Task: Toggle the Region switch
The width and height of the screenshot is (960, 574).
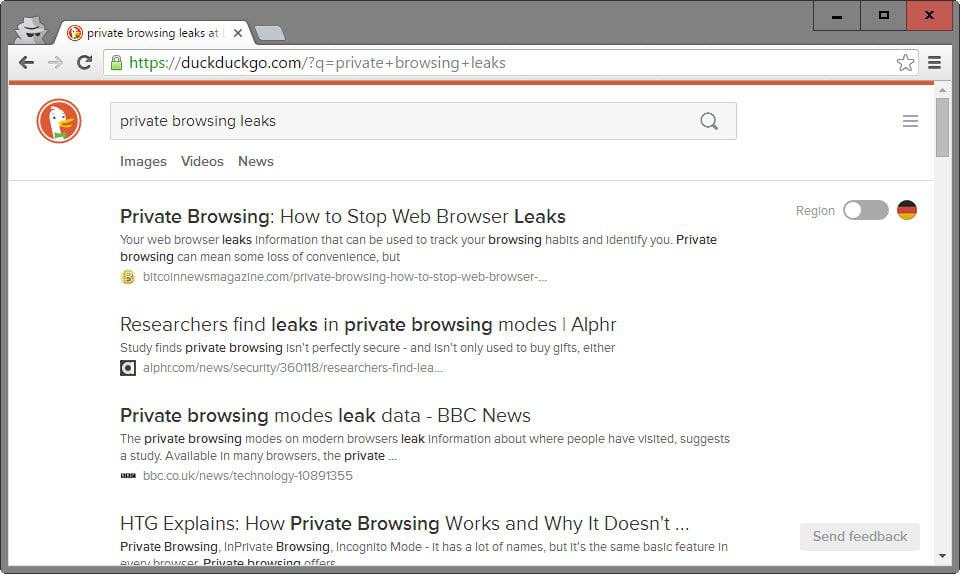Action: (865, 210)
